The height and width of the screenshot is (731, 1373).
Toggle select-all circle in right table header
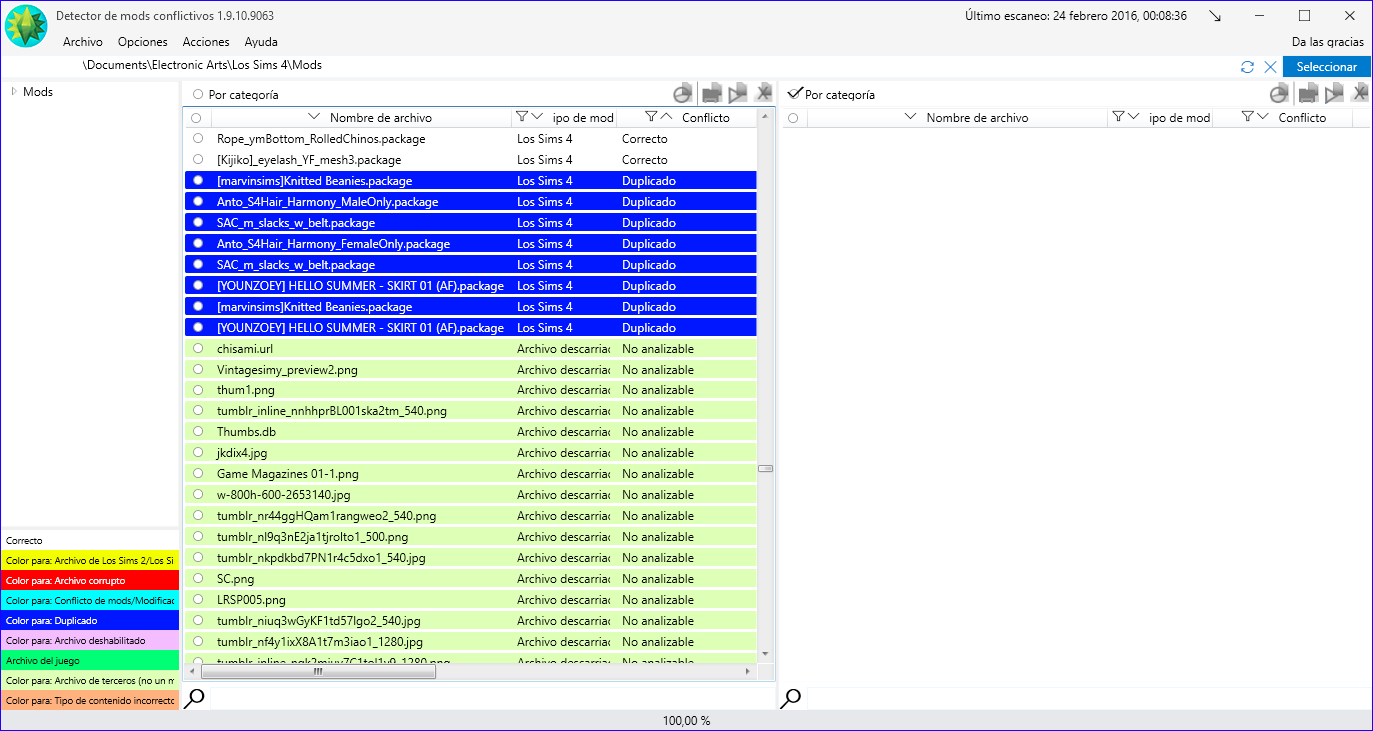click(x=793, y=118)
